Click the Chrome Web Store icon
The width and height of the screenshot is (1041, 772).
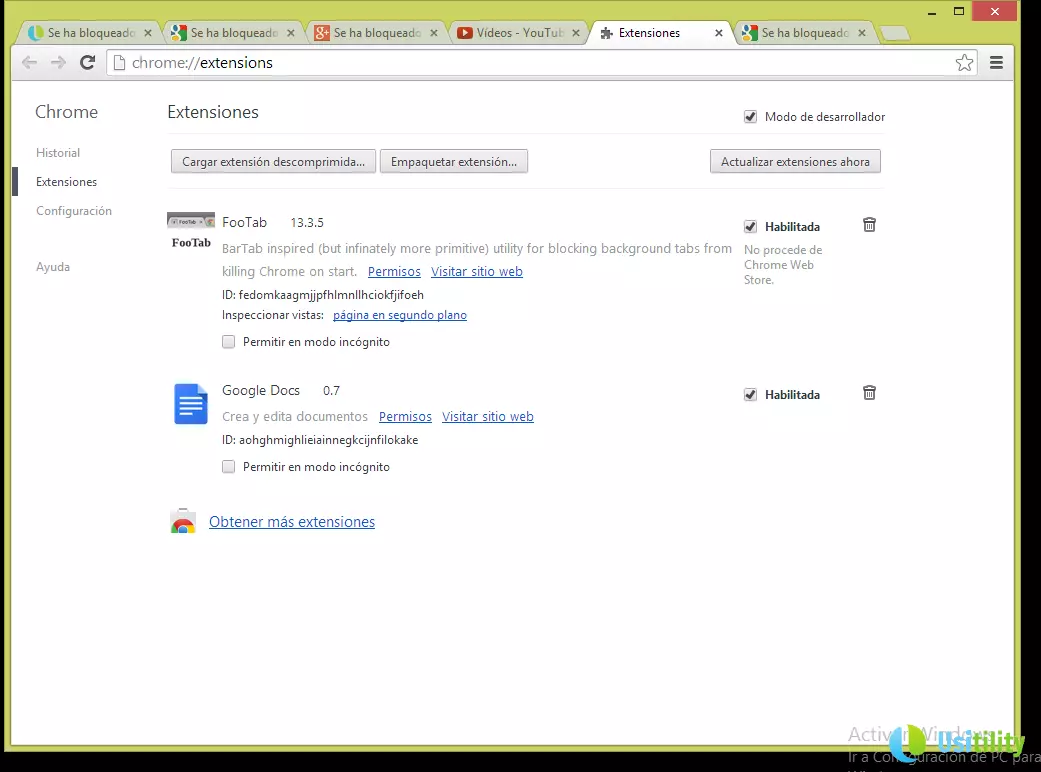[x=183, y=522]
